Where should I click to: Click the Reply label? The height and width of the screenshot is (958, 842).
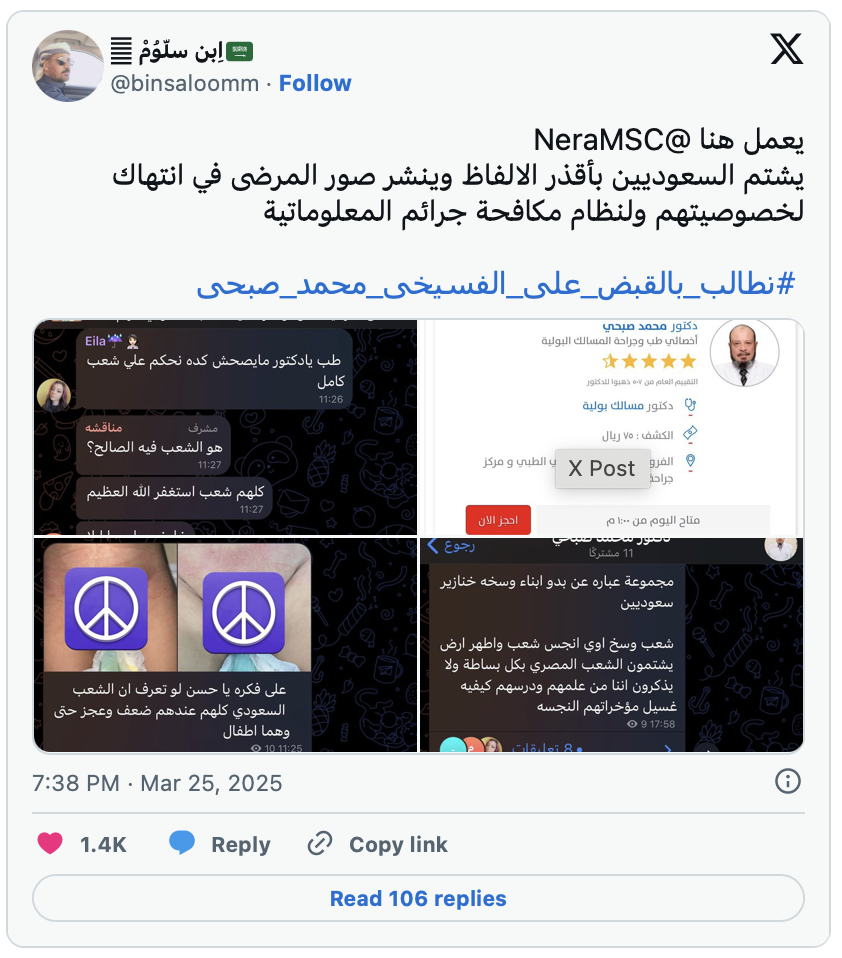click(x=241, y=844)
